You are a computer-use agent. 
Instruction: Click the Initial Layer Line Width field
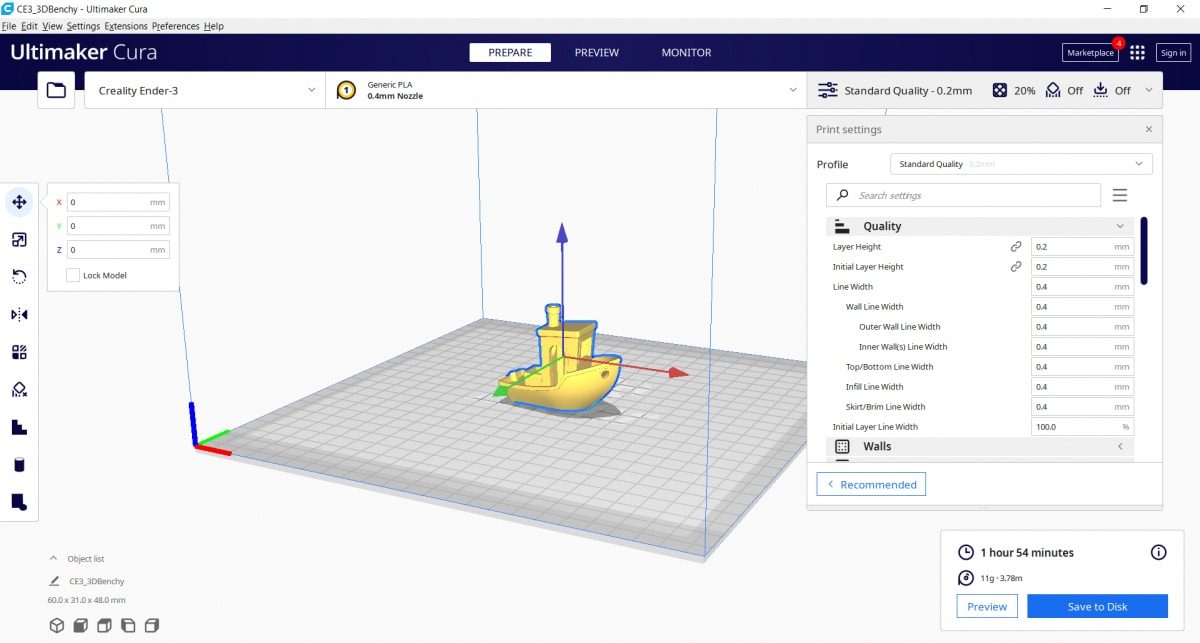click(x=1082, y=426)
